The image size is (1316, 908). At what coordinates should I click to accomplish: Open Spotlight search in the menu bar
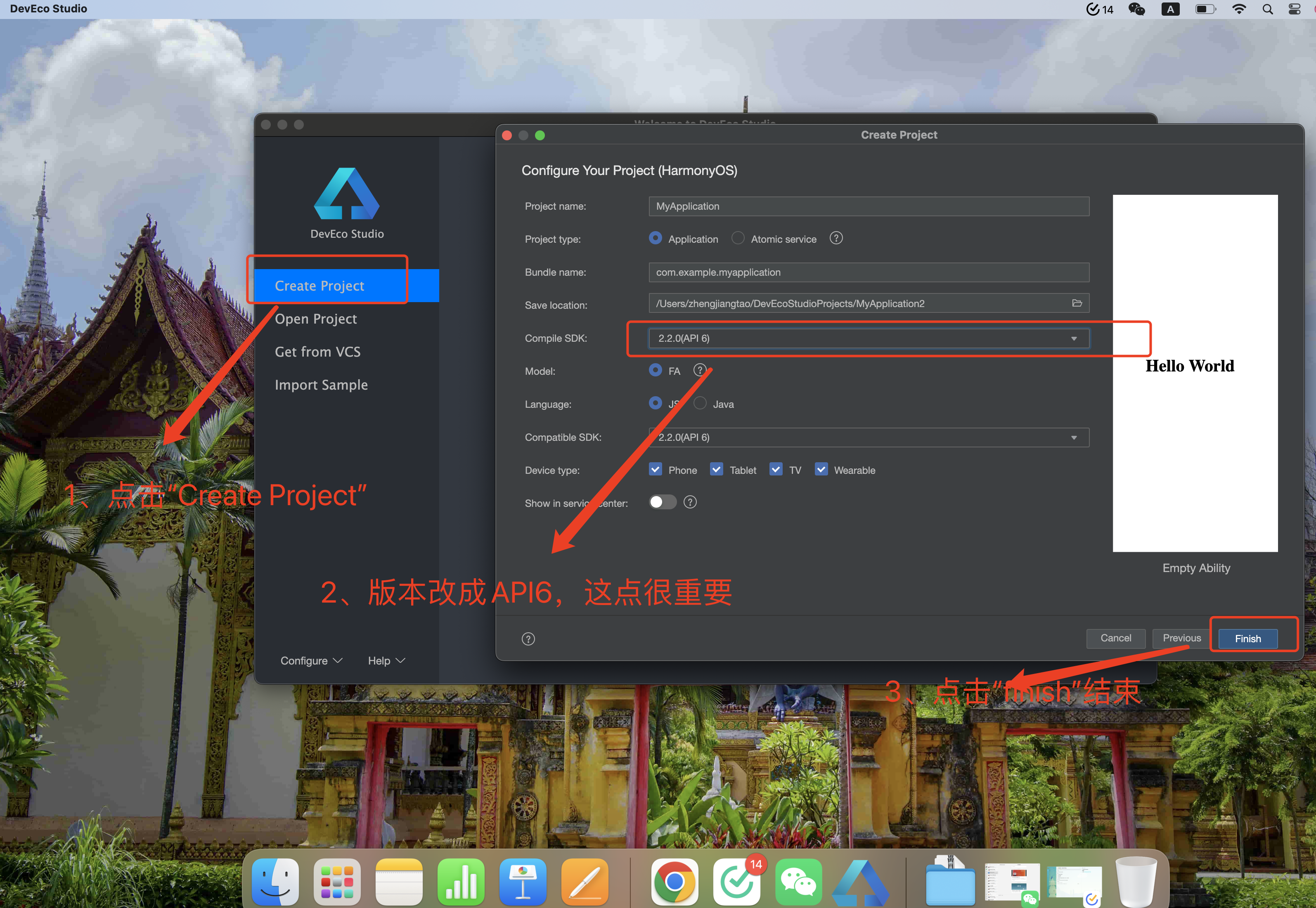pos(1268,9)
